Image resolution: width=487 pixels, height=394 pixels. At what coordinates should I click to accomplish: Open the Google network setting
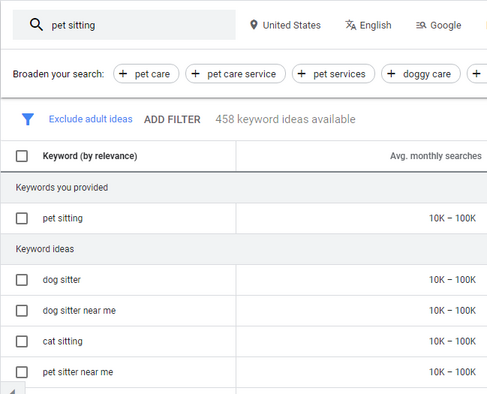click(439, 25)
